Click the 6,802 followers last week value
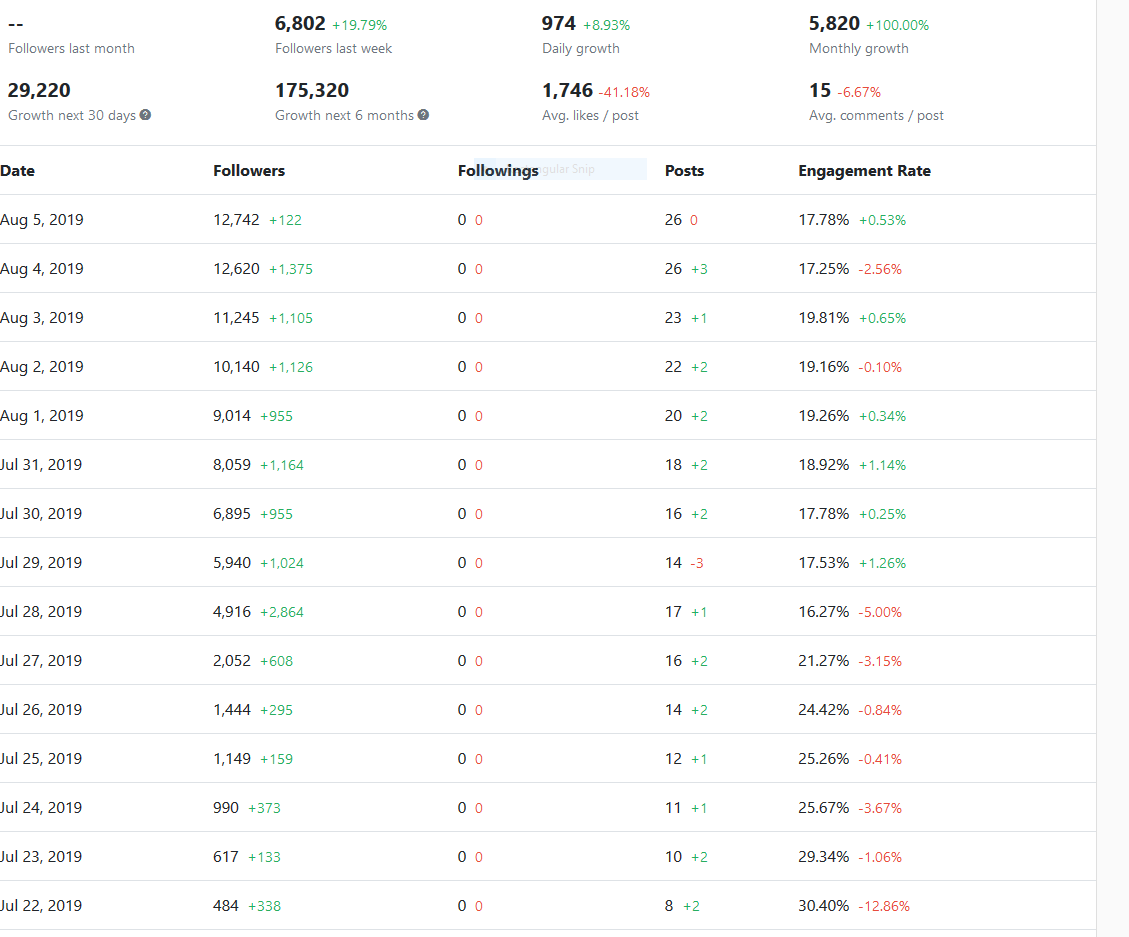This screenshot has height=937, width=1129. click(300, 24)
